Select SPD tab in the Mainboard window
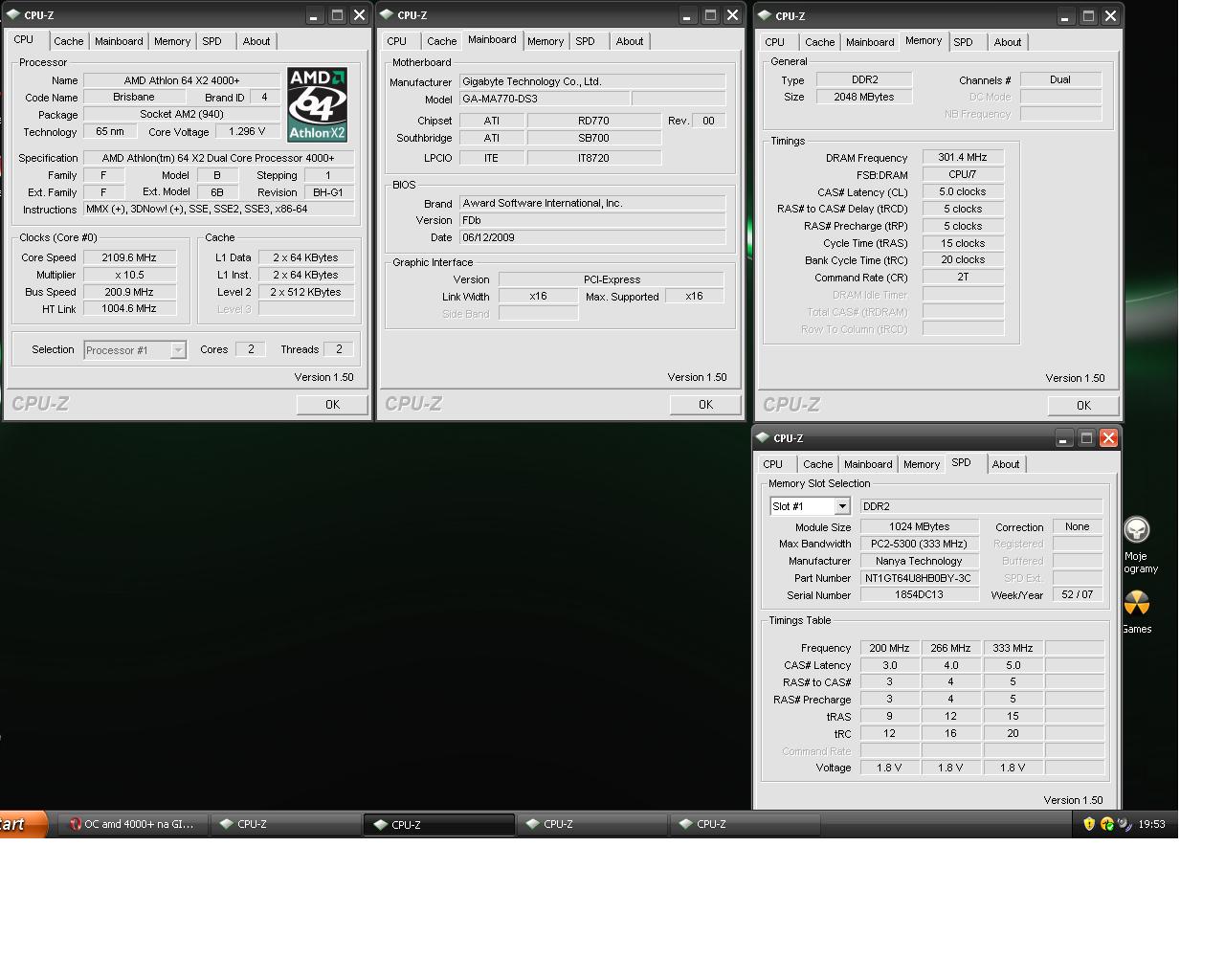Screen dimensions: 1225x980 pos(586,41)
